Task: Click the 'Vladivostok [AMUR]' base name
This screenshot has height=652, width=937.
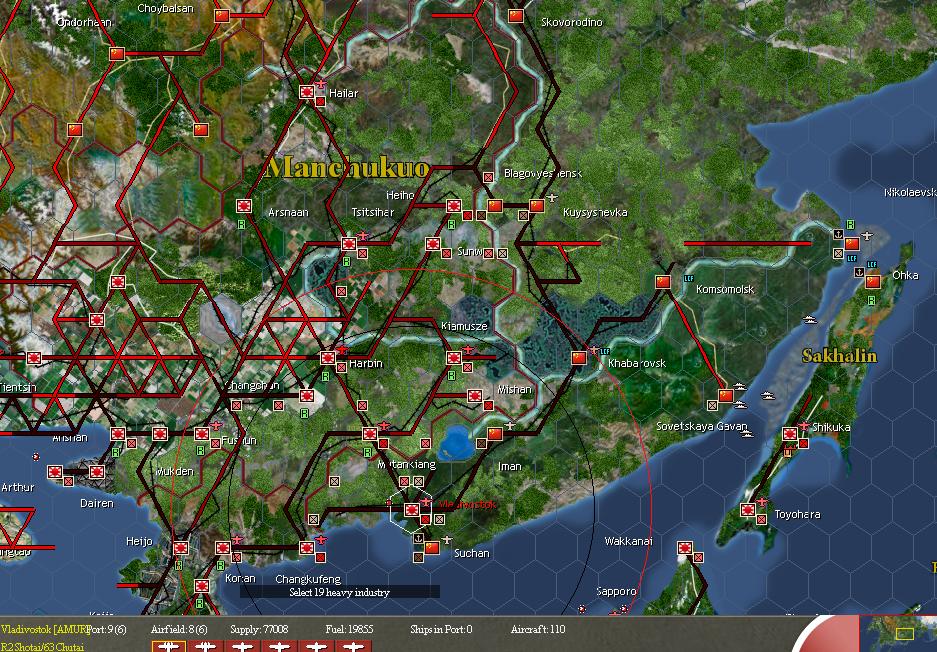Action: (45, 629)
